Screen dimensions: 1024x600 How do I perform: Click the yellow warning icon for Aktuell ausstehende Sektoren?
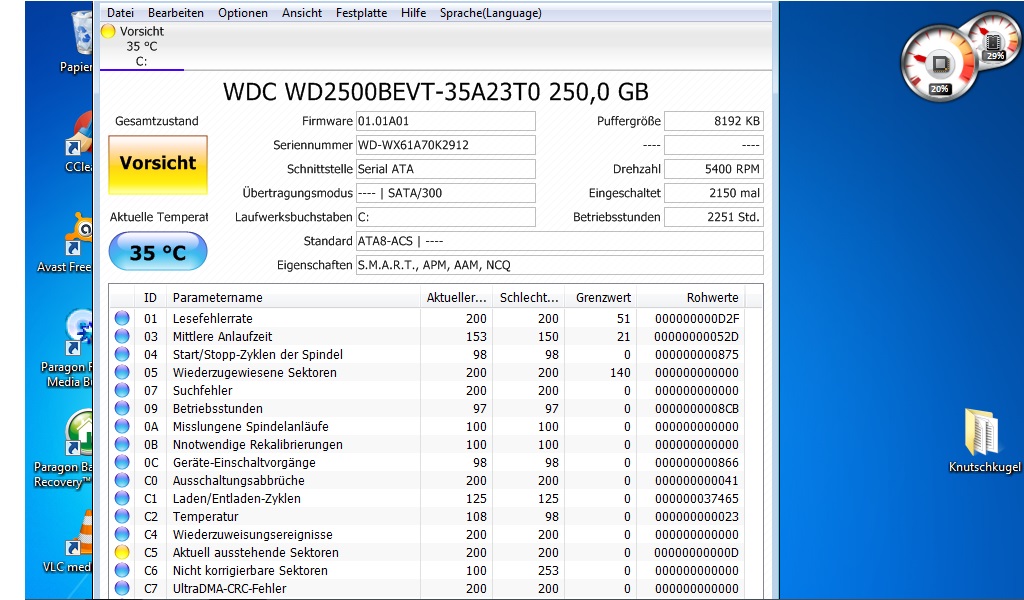click(x=122, y=552)
